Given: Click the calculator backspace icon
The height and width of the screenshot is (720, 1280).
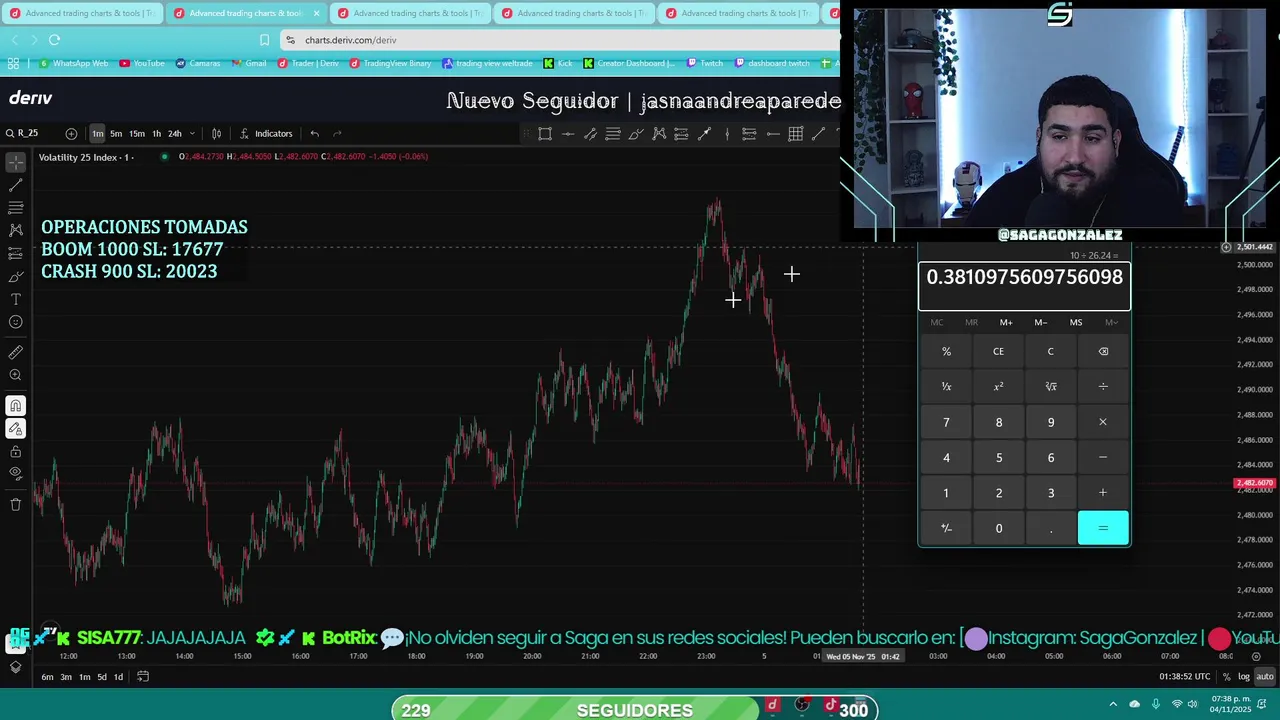Looking at the screenshot, I should tap(1103, 351).
